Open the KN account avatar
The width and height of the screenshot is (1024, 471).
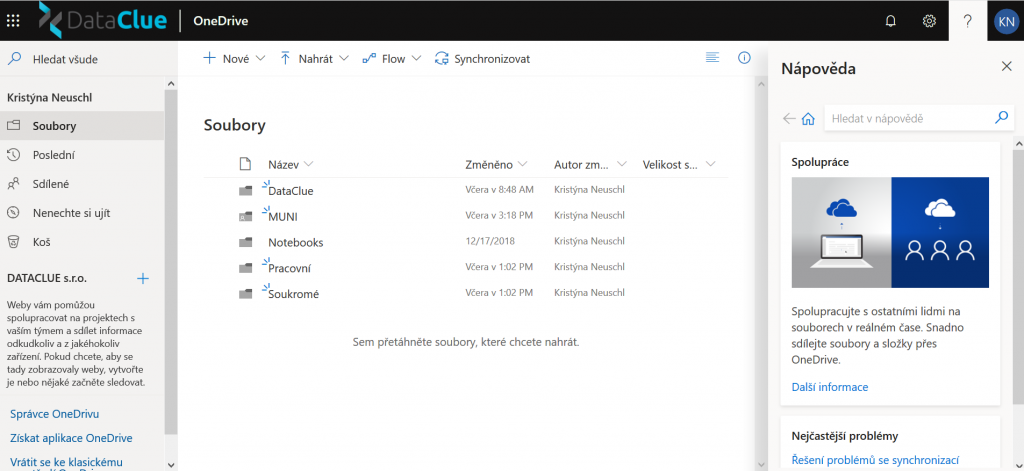click(x=1006, y=21)
